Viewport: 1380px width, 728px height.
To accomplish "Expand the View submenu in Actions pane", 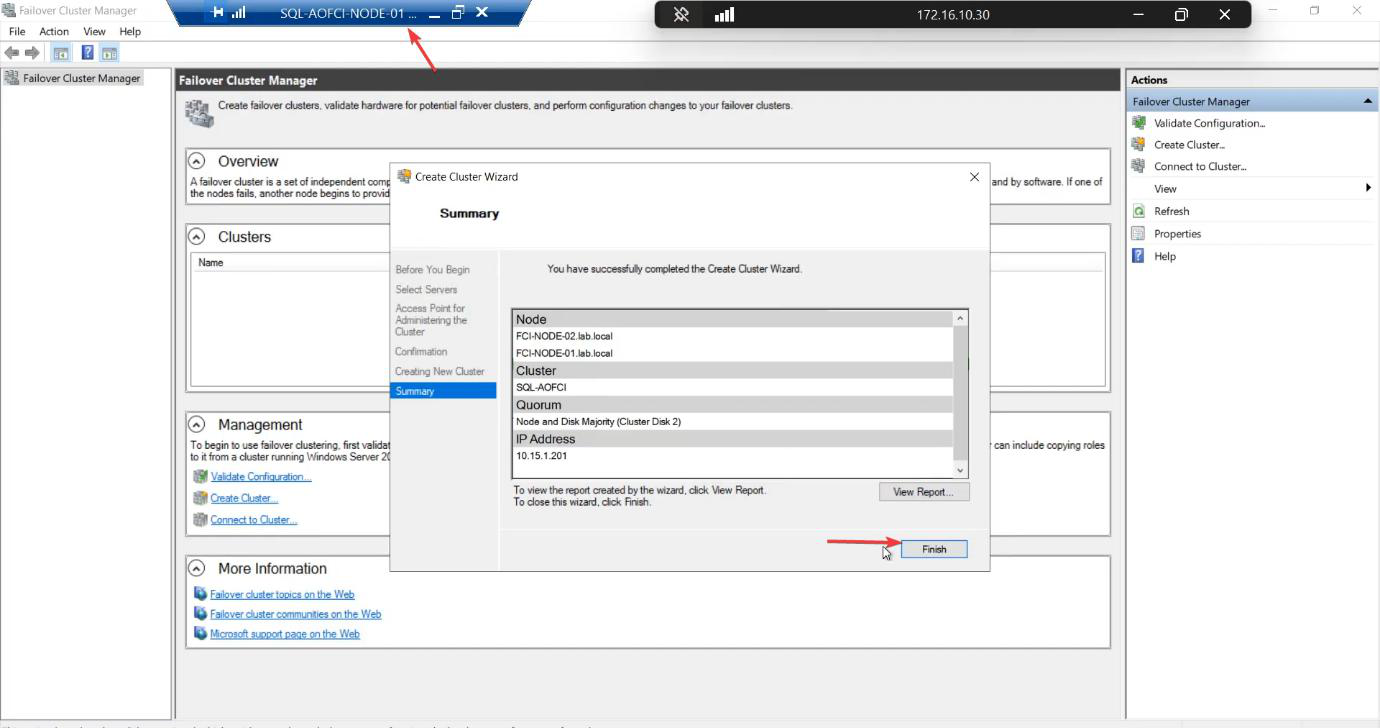I will [1368, 188].
